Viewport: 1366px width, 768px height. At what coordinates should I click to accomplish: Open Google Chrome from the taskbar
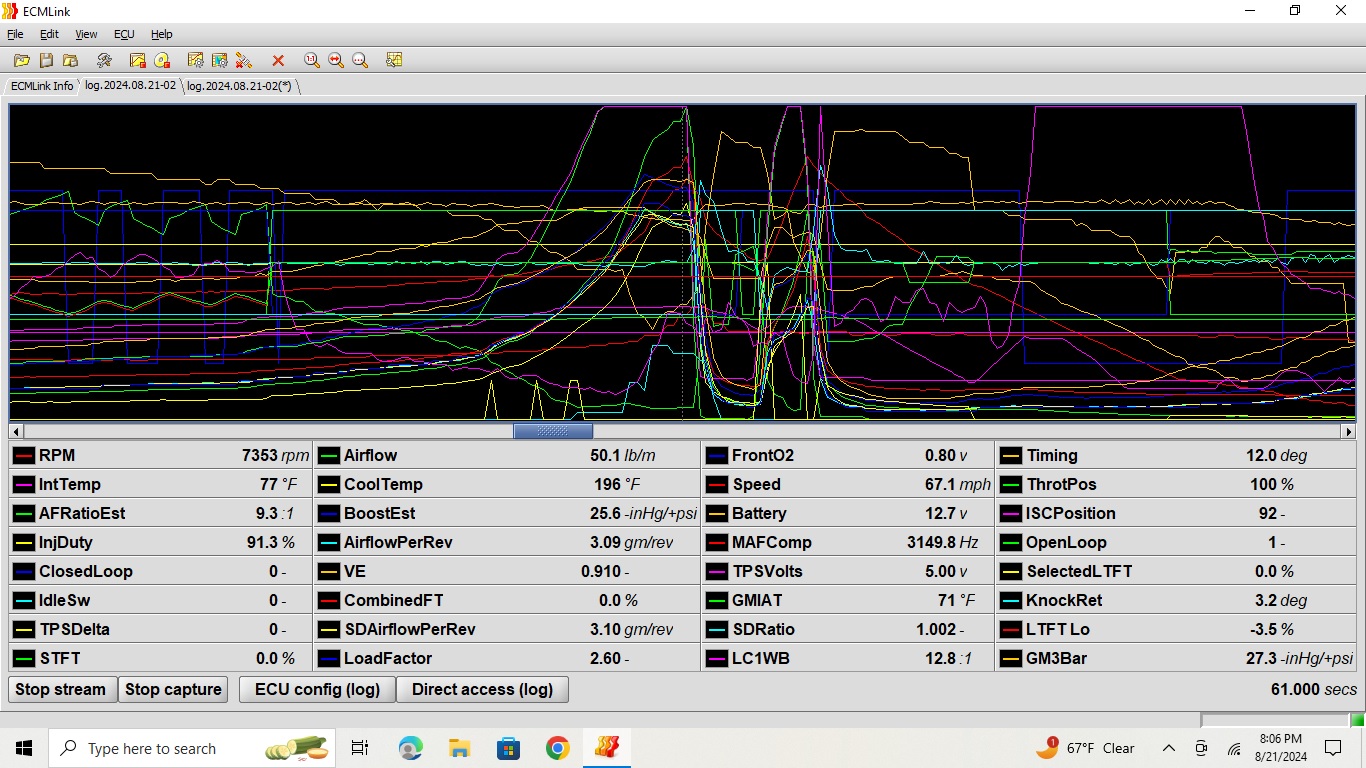[x=557, y=748]
